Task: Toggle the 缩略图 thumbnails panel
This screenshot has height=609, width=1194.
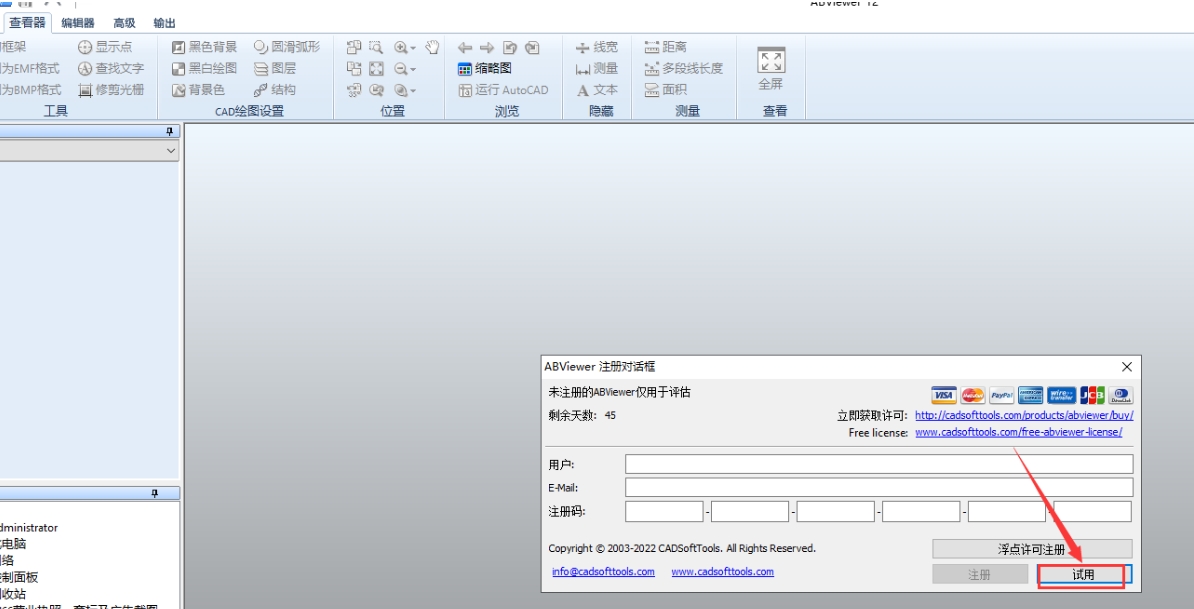Action: 484,69
